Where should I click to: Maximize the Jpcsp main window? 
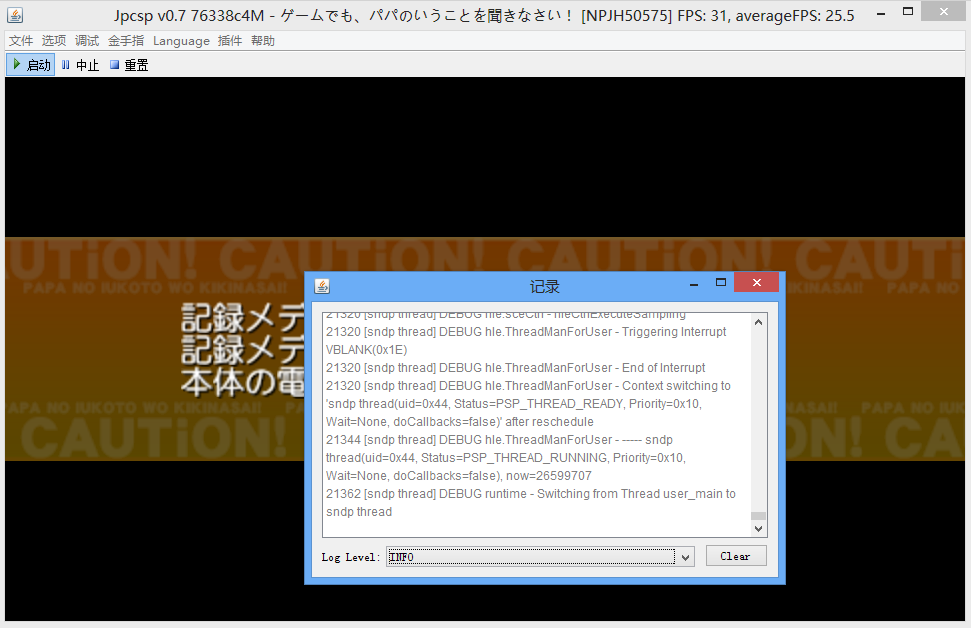908,11
